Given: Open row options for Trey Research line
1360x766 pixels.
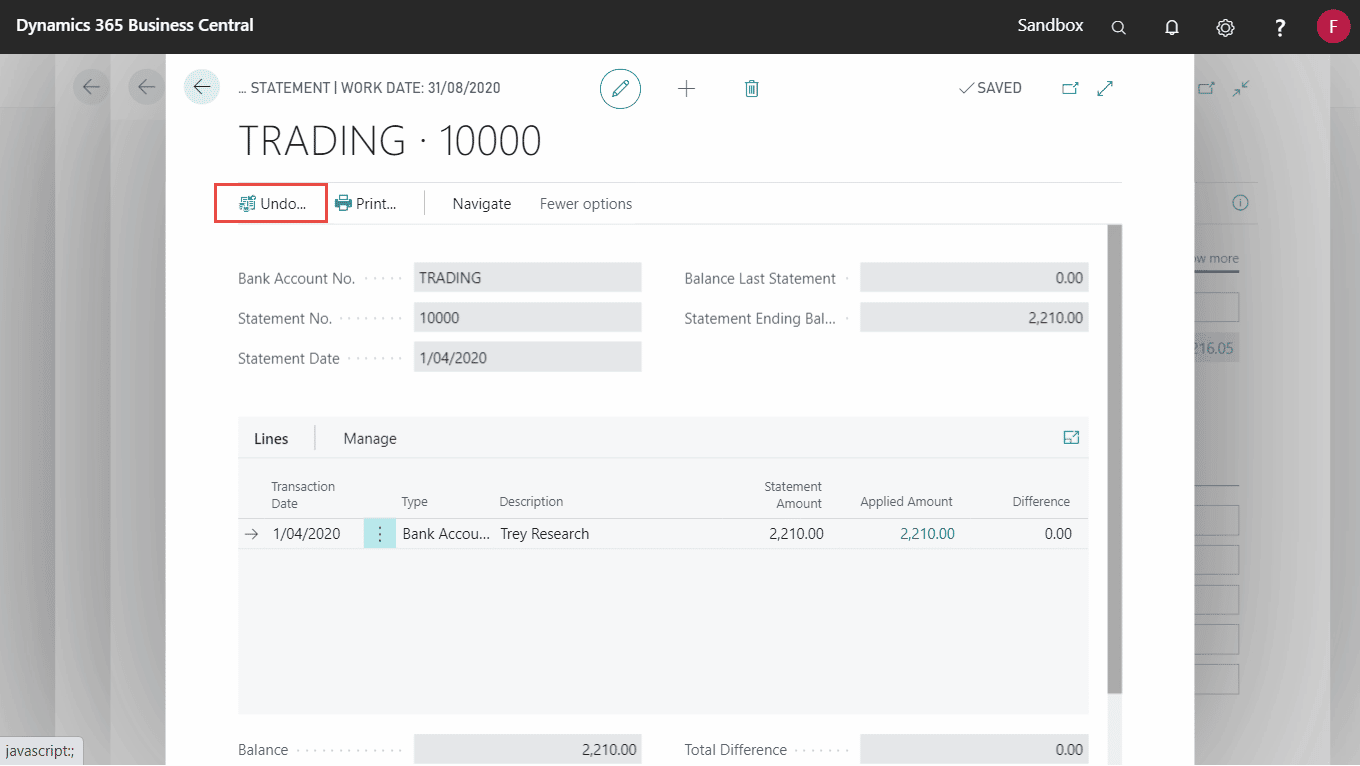Looking at the screenshot, I should [379, 534].
